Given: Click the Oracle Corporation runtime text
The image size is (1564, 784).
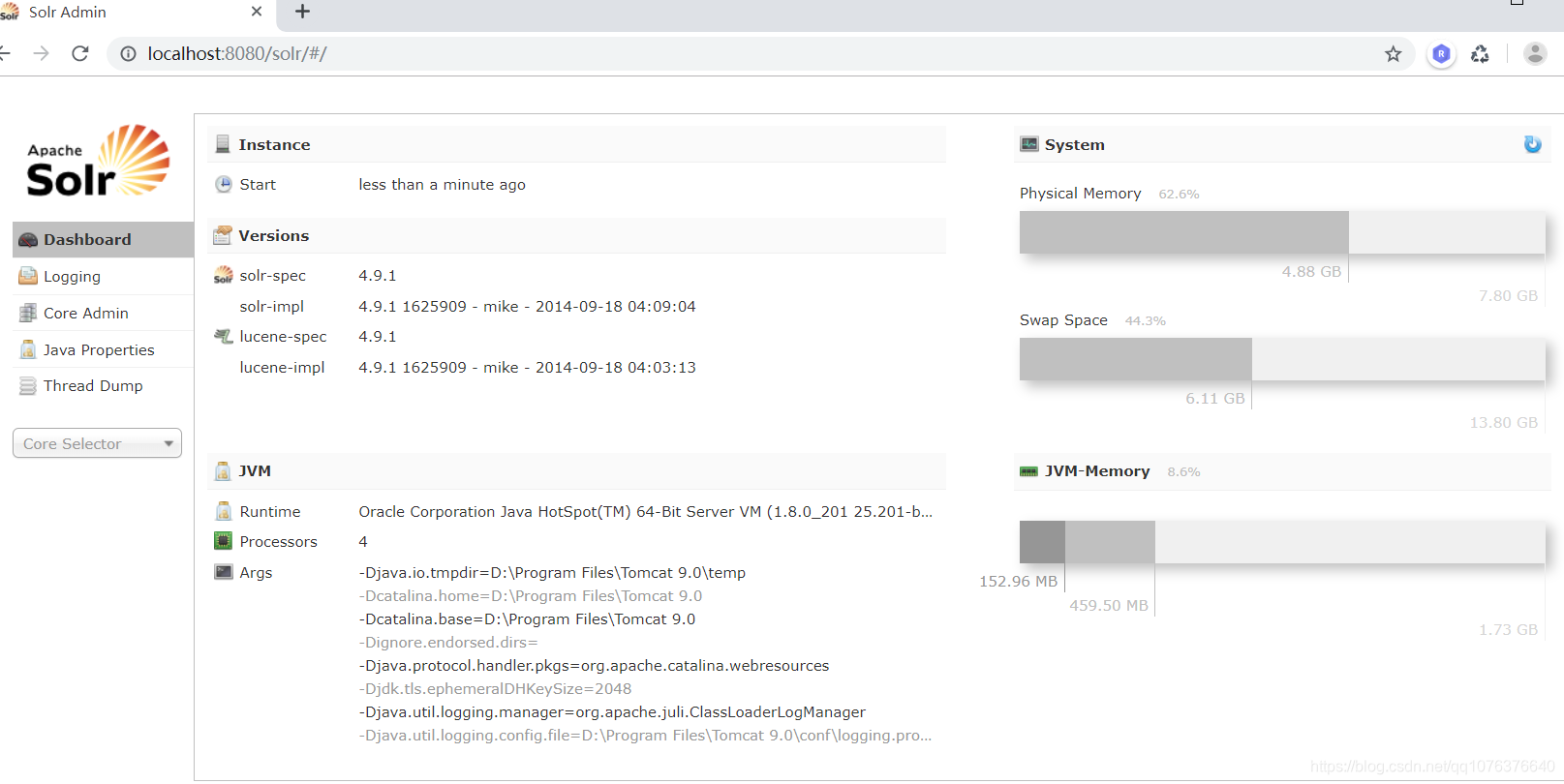Looking at the screenshot, I should click(x=646, y=511).
